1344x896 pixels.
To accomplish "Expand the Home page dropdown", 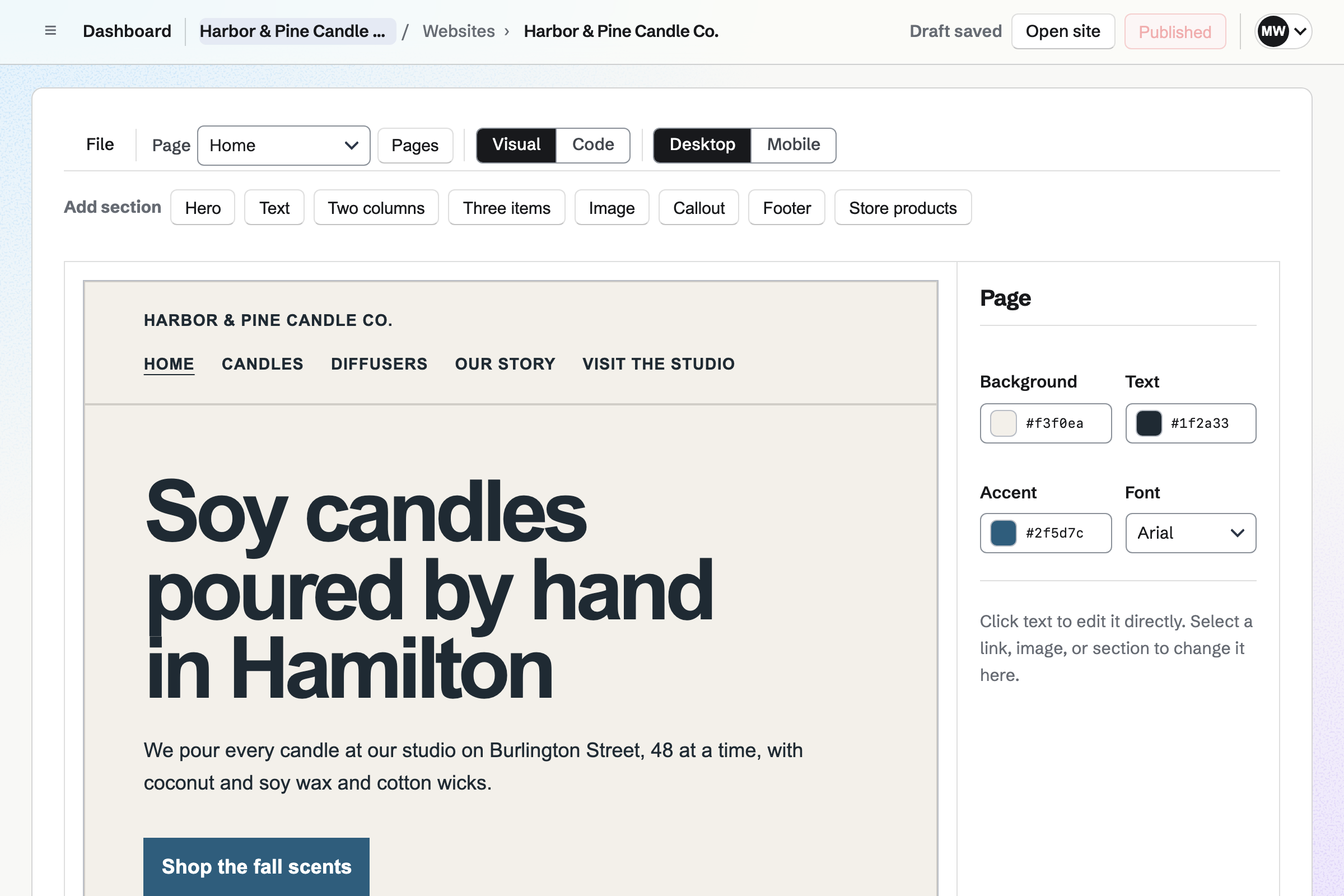I will (x=283, y=145).
